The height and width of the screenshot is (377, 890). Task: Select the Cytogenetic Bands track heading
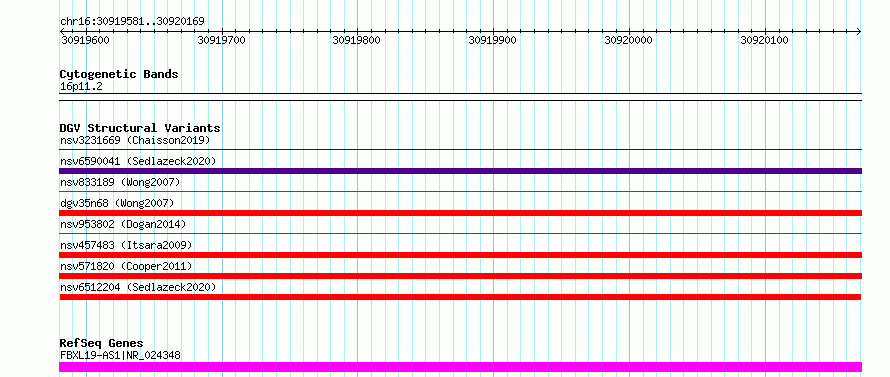click(x=119, y=74)
